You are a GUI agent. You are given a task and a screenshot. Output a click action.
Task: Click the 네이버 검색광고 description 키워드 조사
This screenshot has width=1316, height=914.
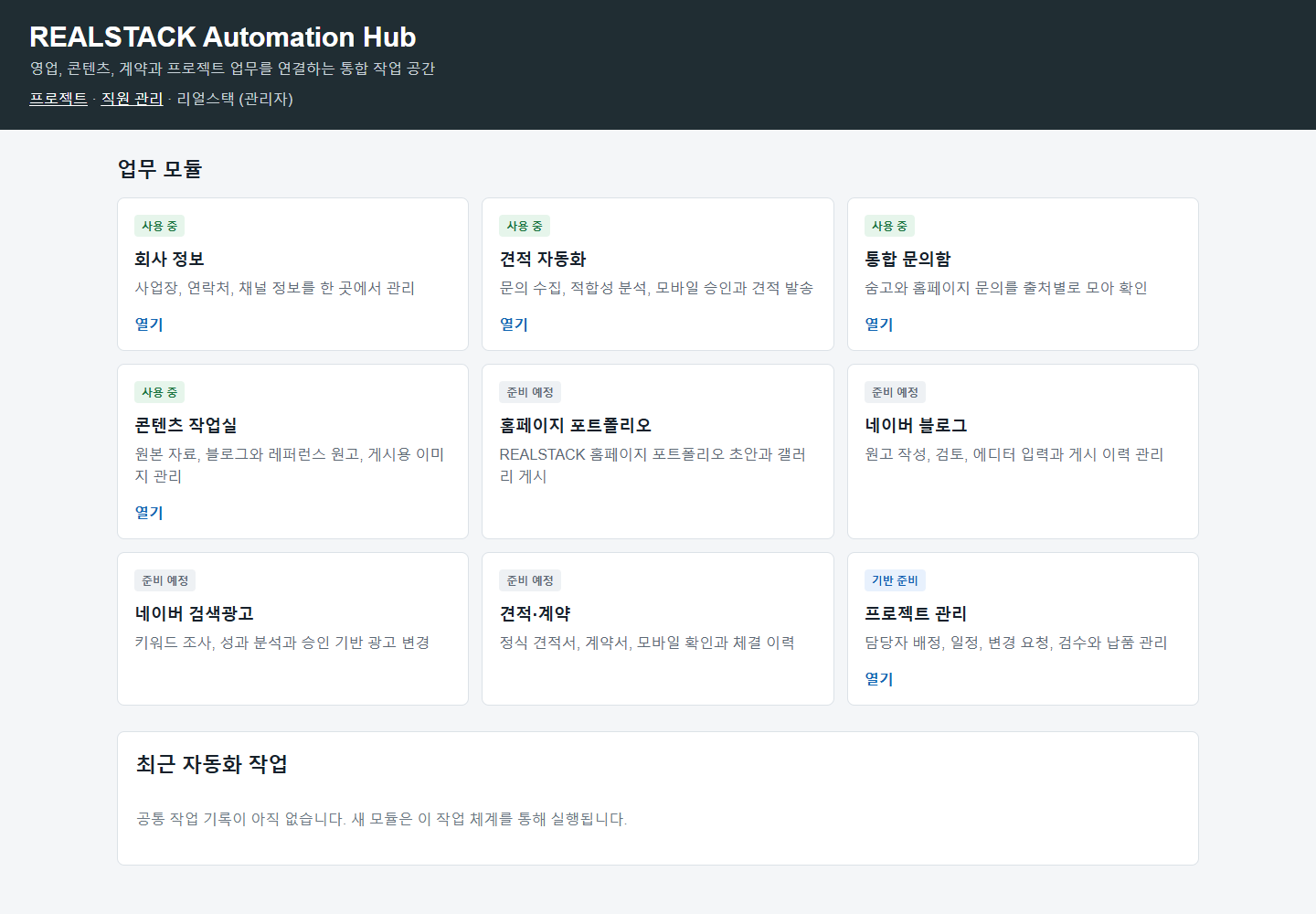pyautogui.click(x=282, y=643)
